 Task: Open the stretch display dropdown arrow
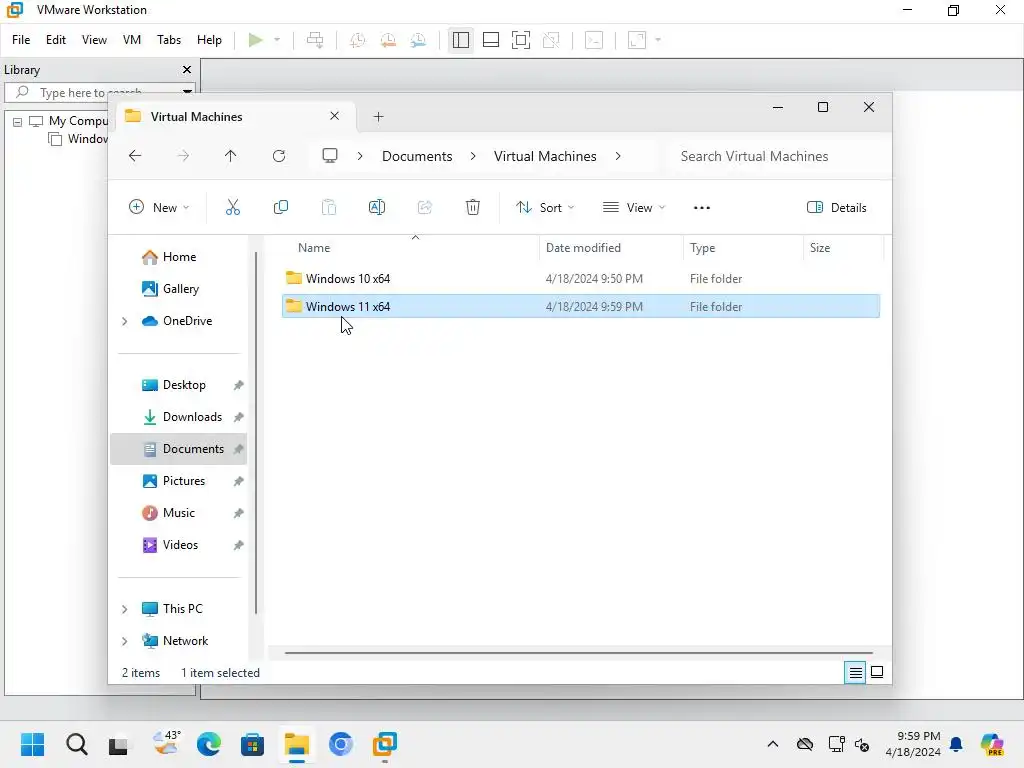pyautogui.click(x=658, y=40)
